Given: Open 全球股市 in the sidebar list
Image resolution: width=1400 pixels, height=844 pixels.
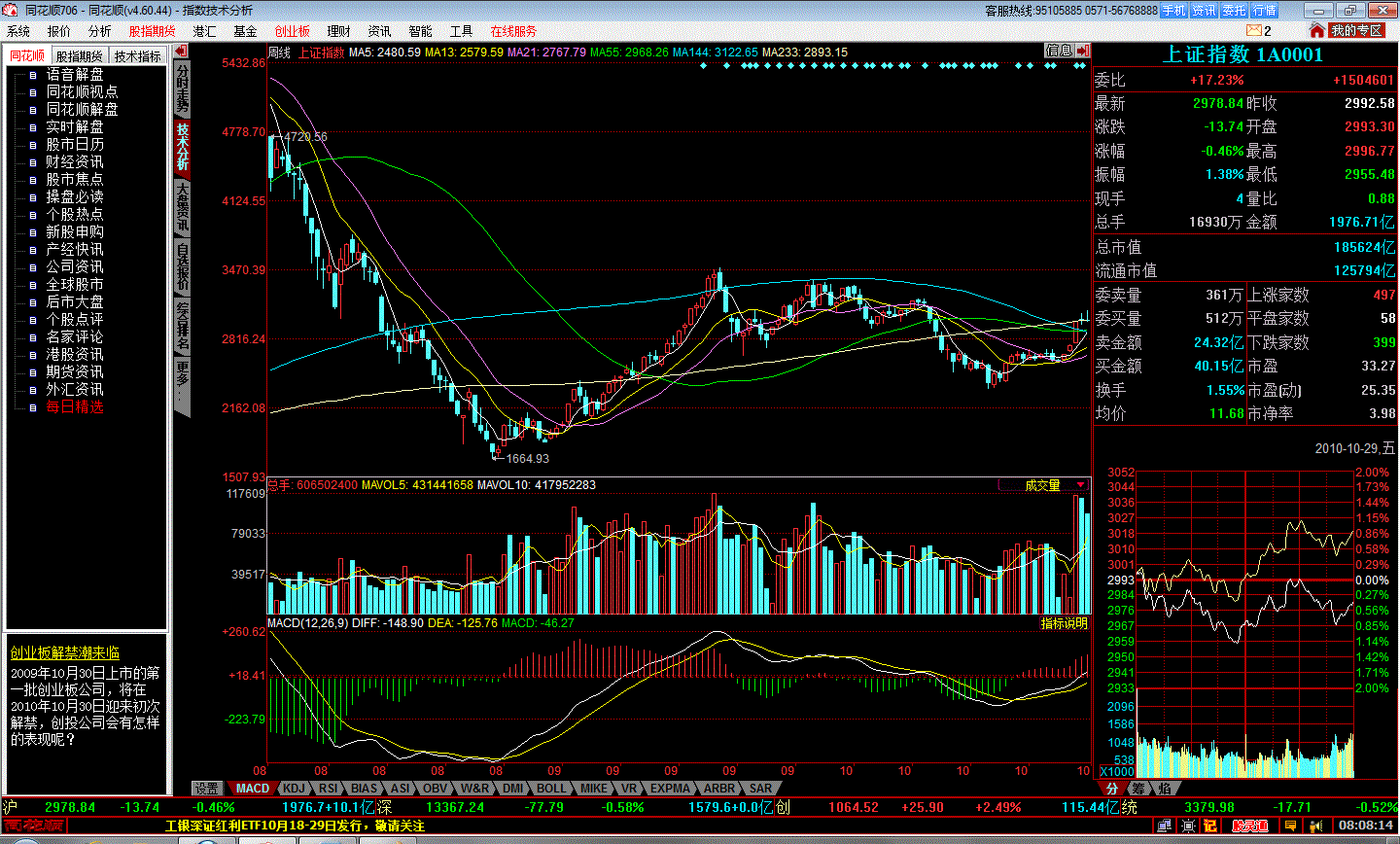Looking at the screenshot, I should pyautogui.click(x=75, y=285).
